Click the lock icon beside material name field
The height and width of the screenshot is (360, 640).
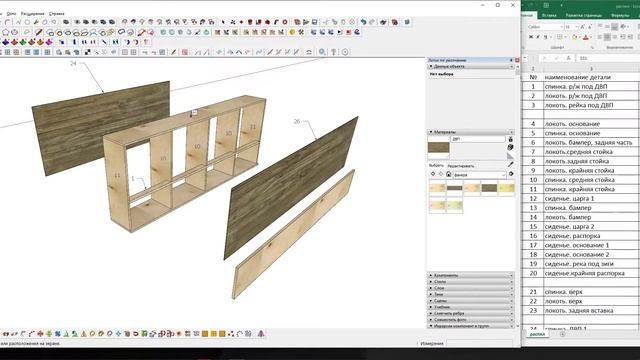[510, 139]
